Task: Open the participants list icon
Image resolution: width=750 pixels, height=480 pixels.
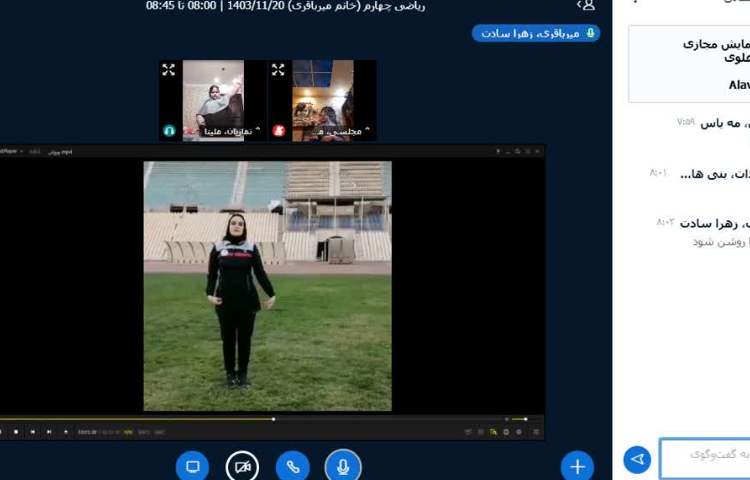Action: tap(586, 5)
